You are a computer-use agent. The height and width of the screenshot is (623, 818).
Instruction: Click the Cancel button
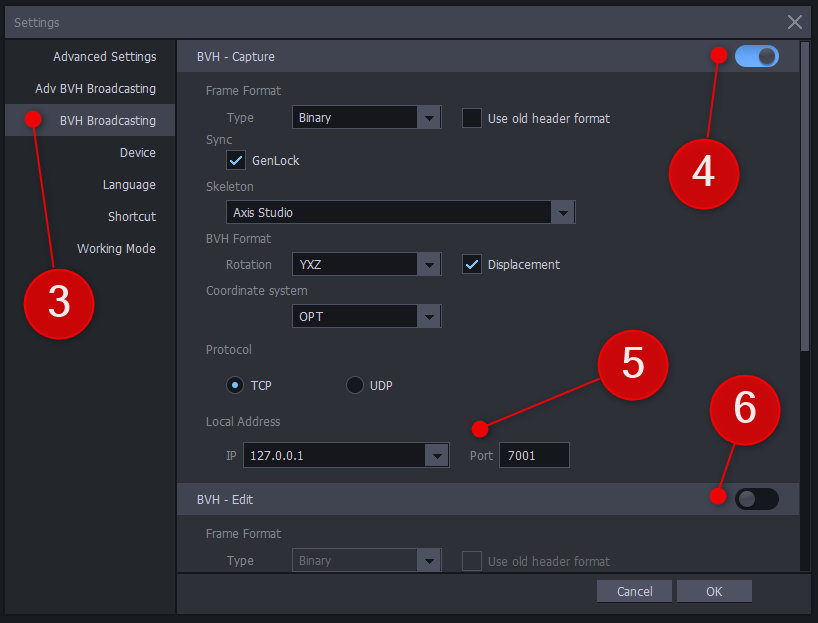[x=634, y=591]
